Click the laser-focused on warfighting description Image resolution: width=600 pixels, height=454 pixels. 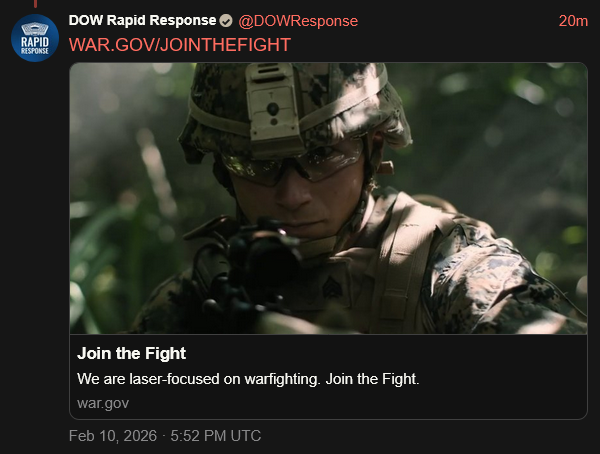tap(248, 379)
